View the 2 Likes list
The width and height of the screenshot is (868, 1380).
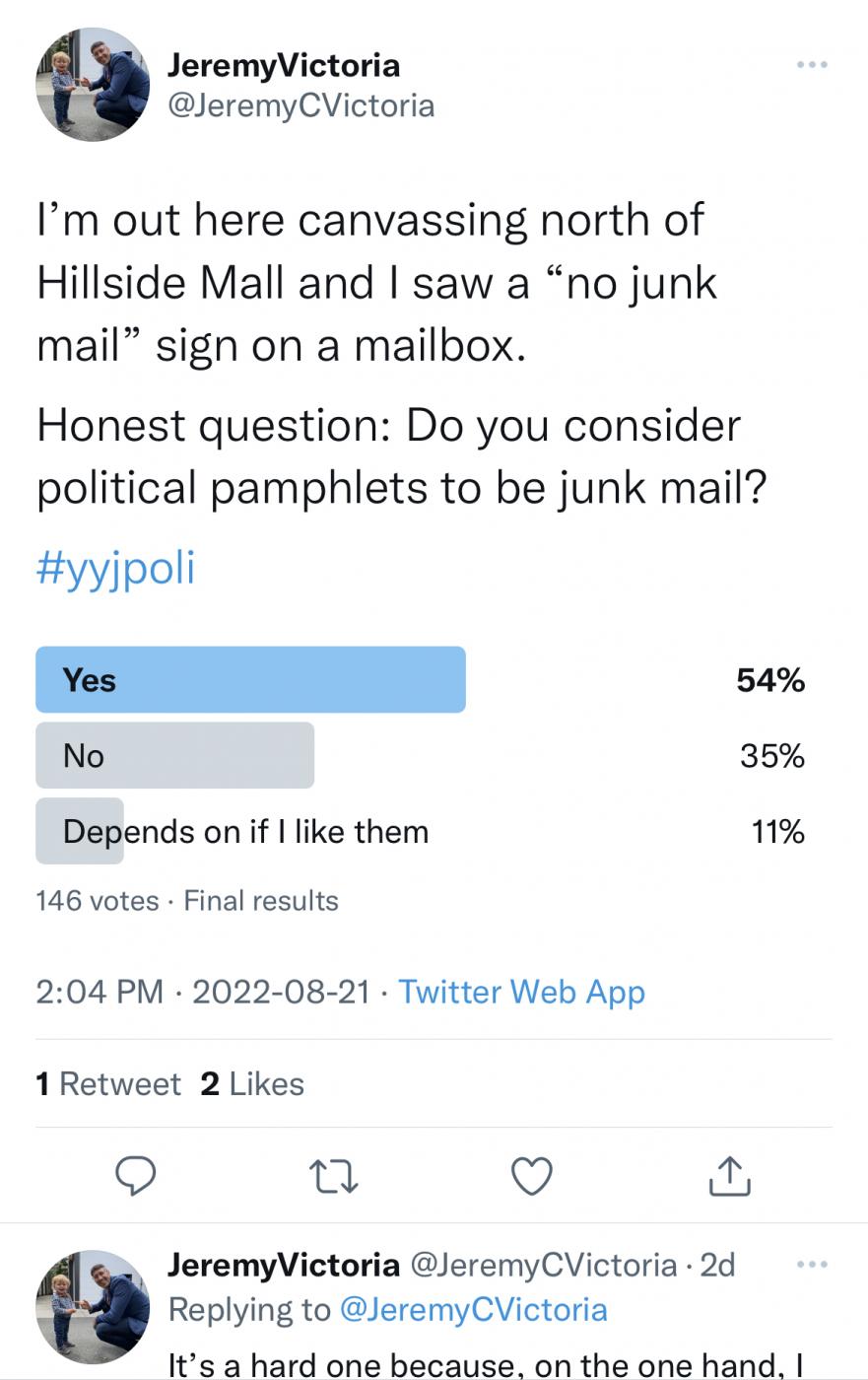coord(252,1083)
